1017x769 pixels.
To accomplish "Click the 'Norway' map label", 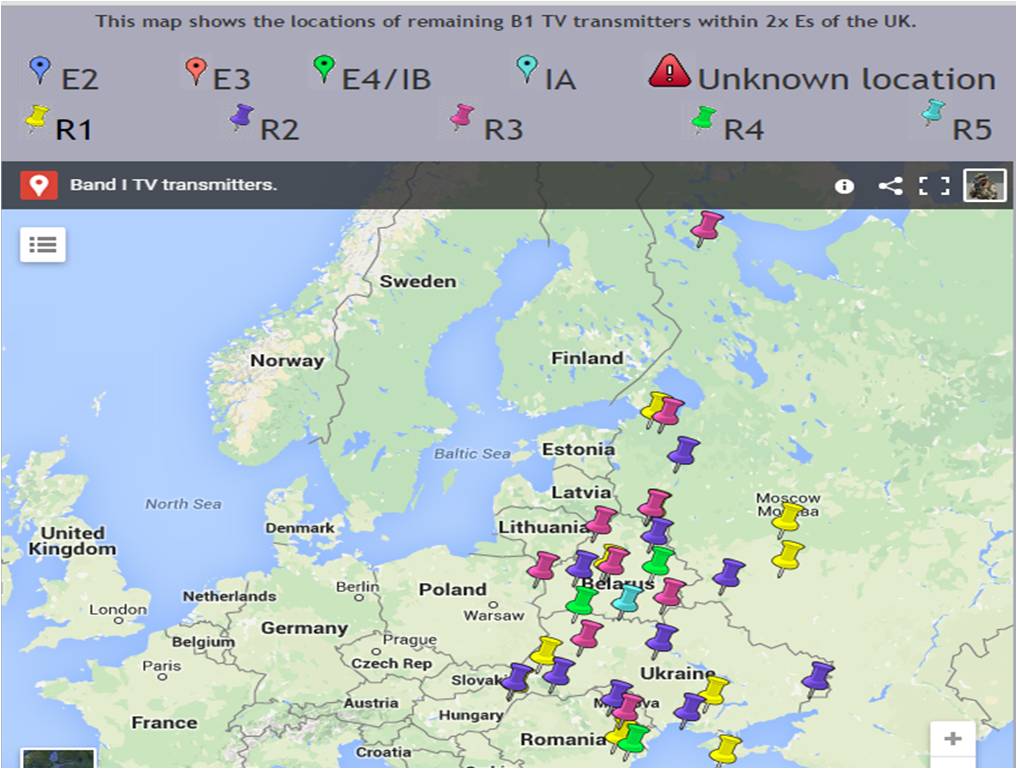I will [x=287, y=361].
